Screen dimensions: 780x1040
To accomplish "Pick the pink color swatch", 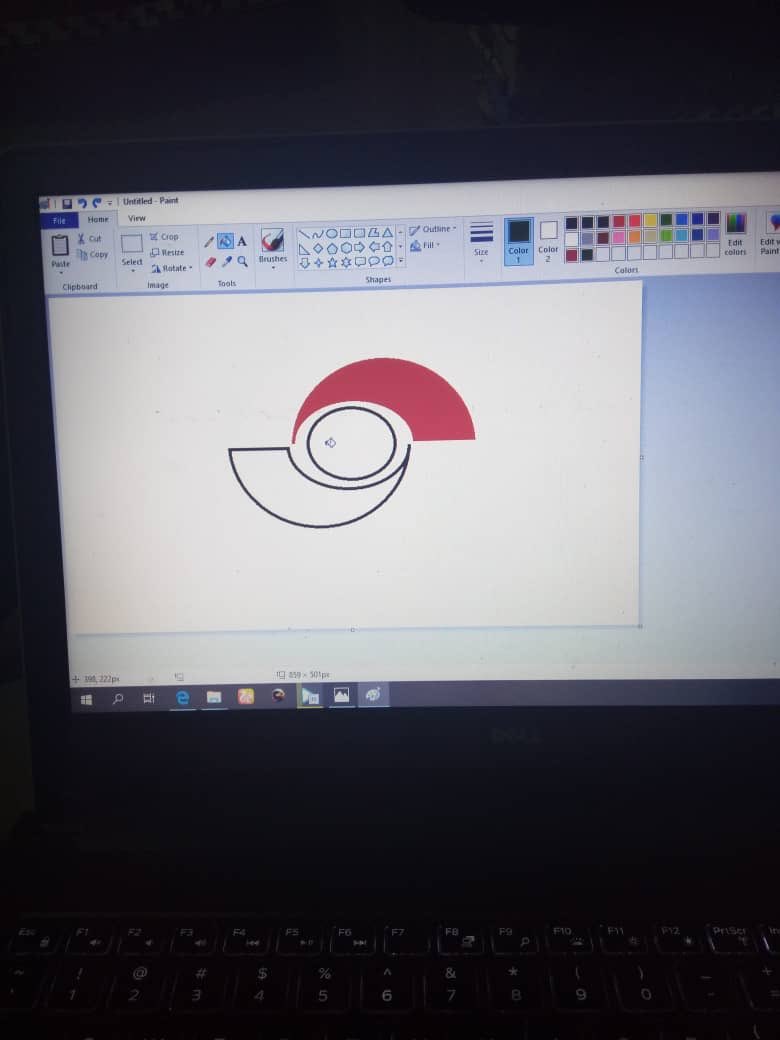I will (x=619, y=237).
